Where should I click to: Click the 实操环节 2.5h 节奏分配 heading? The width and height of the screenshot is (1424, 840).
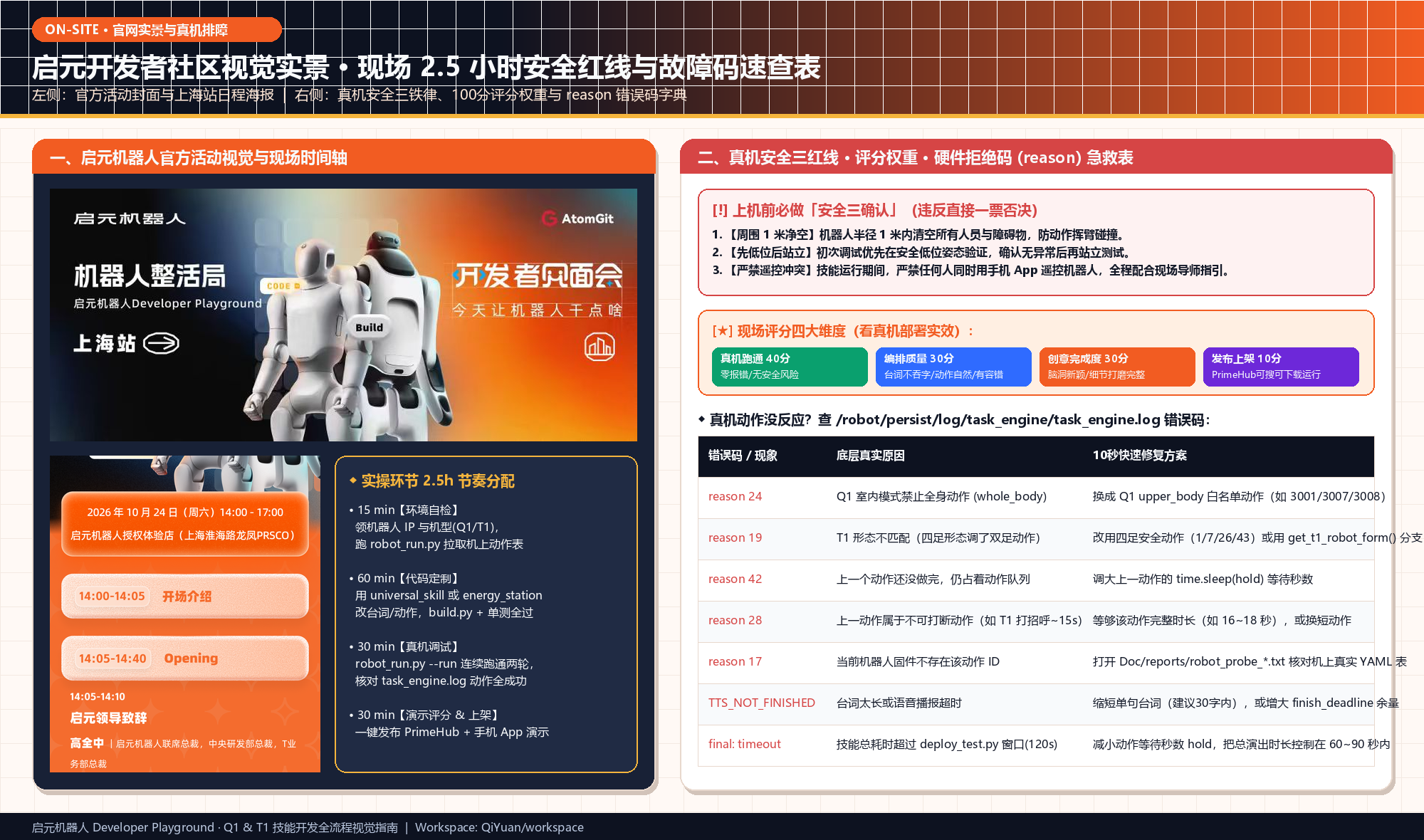point(432,481)
